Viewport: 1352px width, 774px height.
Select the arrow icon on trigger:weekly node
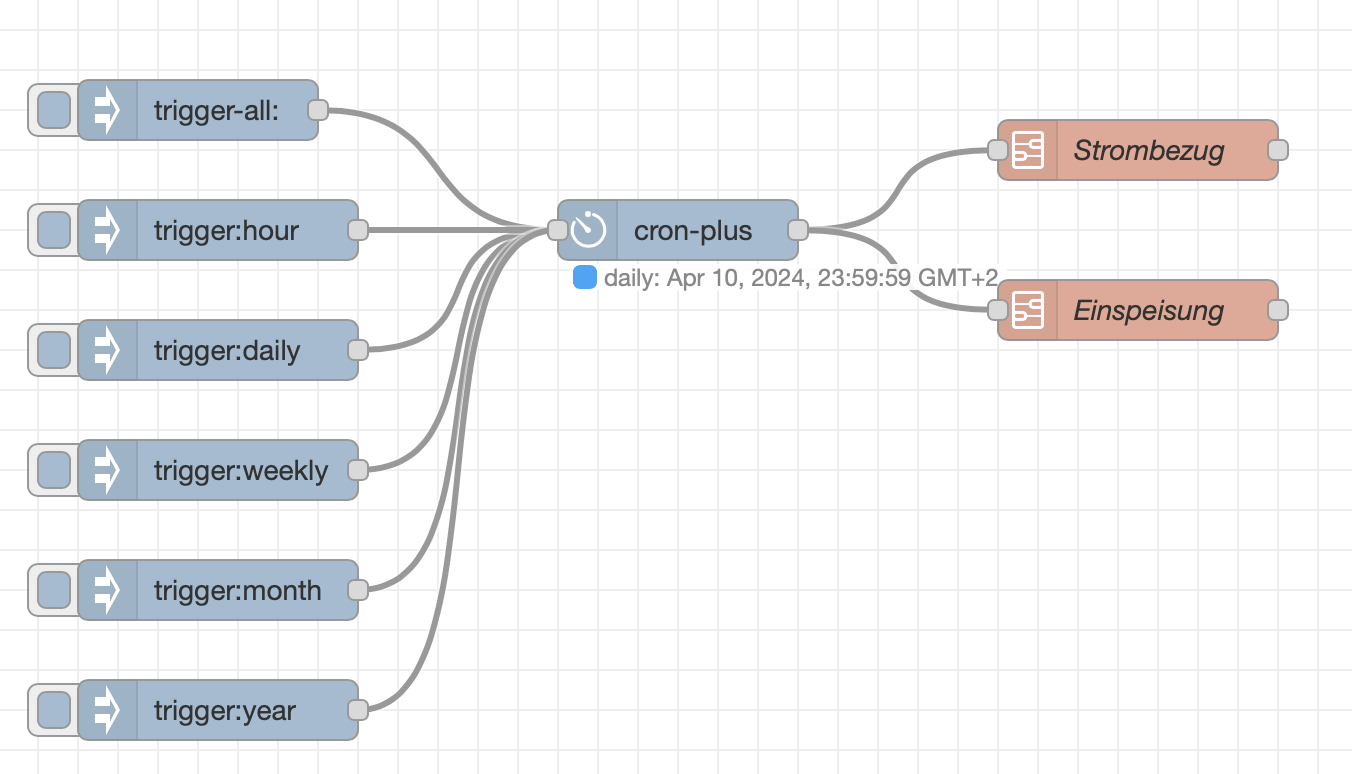click(x=107, y=470)
